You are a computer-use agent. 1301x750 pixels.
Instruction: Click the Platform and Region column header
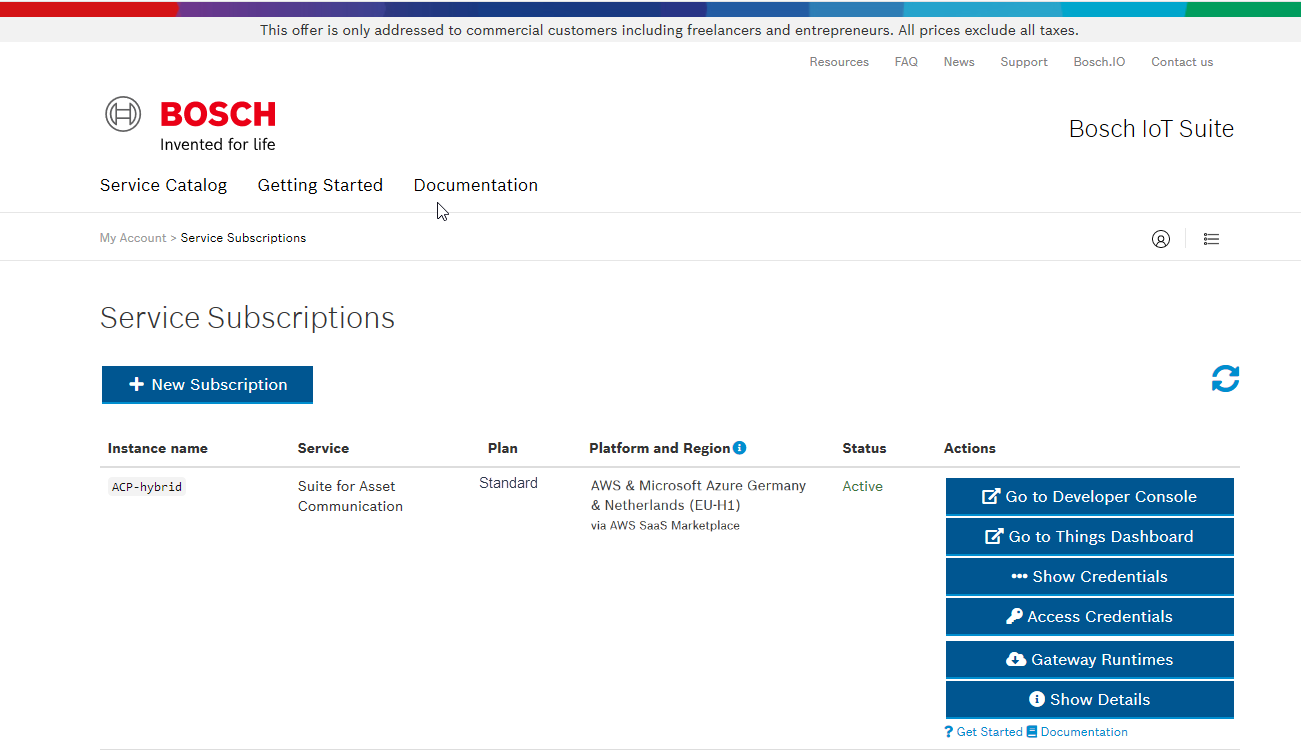[x=660, y=448]
